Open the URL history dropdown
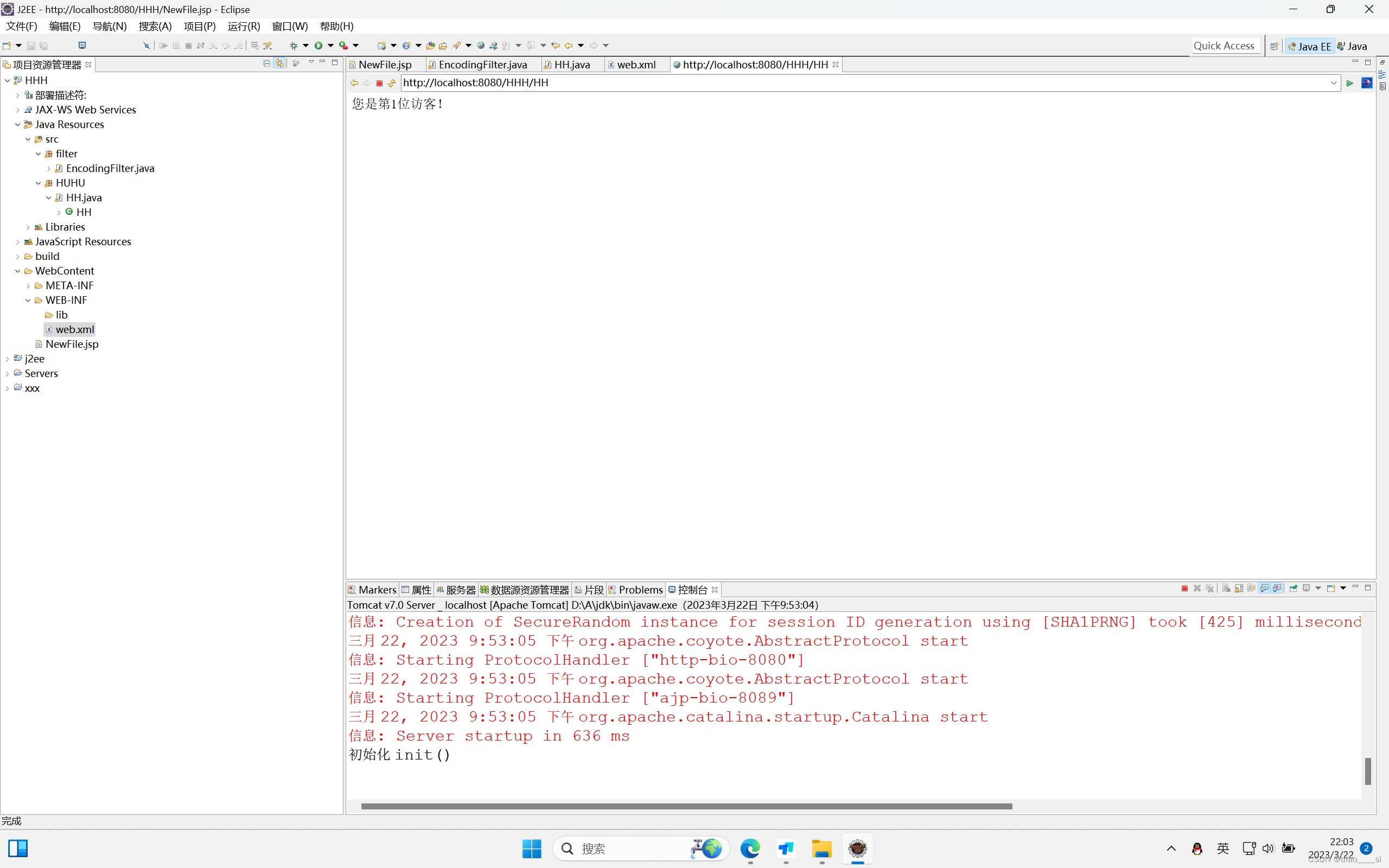This screenshot has height=868, width=1389. 1333,82
